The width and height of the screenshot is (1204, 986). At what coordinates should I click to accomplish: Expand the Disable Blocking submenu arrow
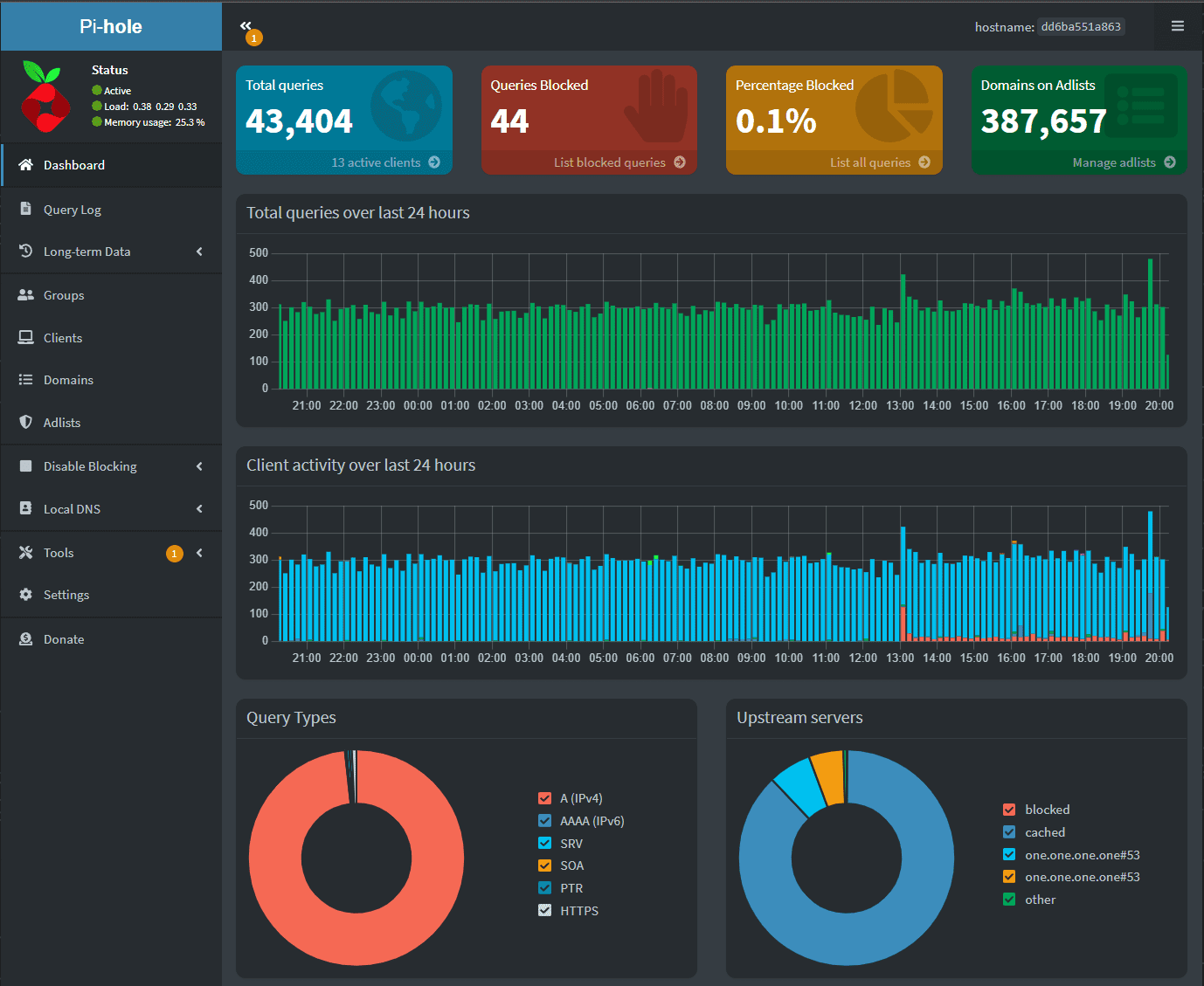tap(199, 466)
